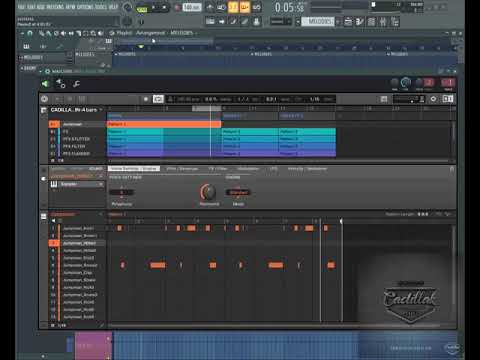Toggle the Maschine panel layout icon
Image resolution: width=480 pixels, height=360 pixels.
pos(448,99)
